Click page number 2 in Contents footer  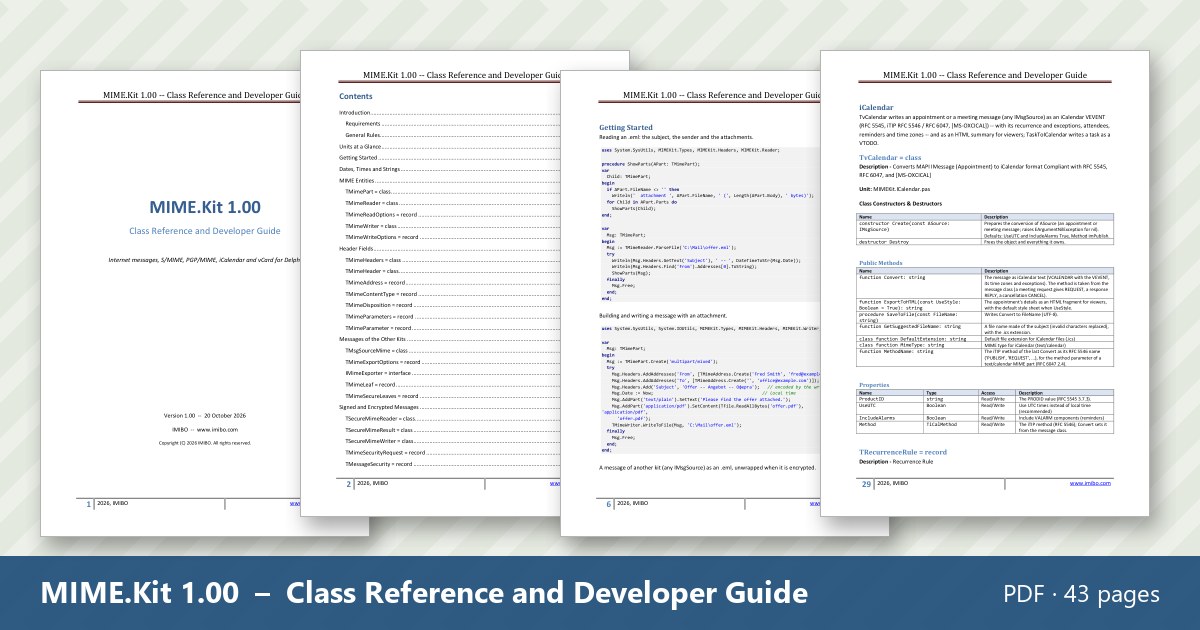coord(348,484)
